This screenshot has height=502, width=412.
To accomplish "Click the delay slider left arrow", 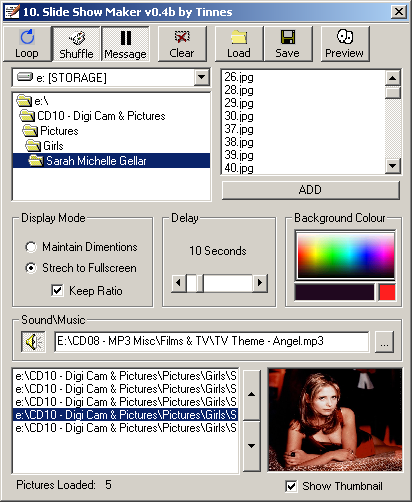I will 178,283.
